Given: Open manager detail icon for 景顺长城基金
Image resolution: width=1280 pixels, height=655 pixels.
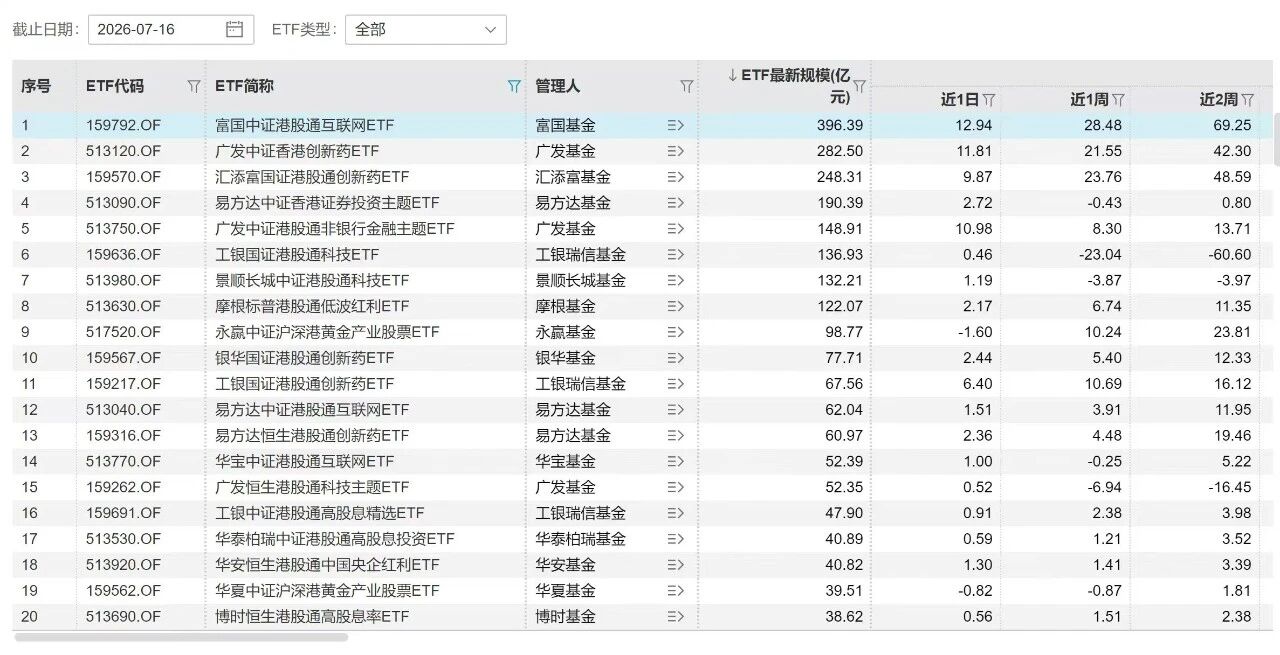Looking at the screenshot, I should click(x=675, y=280).
